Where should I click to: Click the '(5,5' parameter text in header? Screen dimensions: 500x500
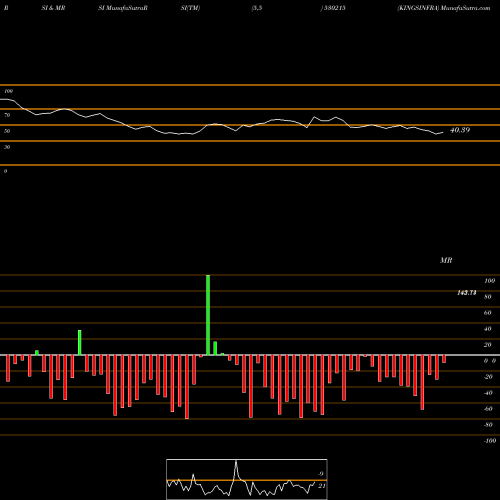[257, 8]
